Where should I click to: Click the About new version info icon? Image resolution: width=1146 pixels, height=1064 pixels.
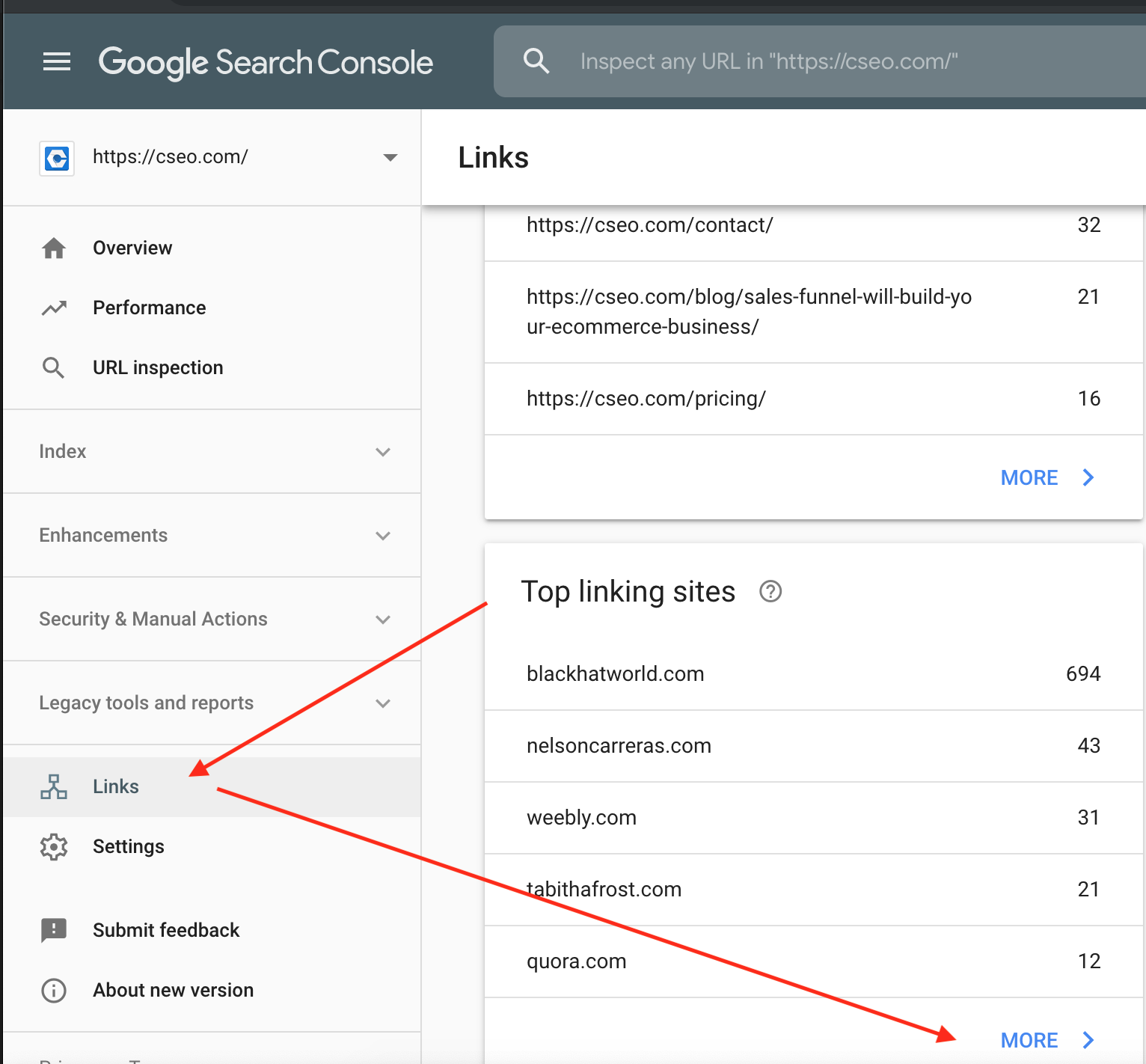54,990
